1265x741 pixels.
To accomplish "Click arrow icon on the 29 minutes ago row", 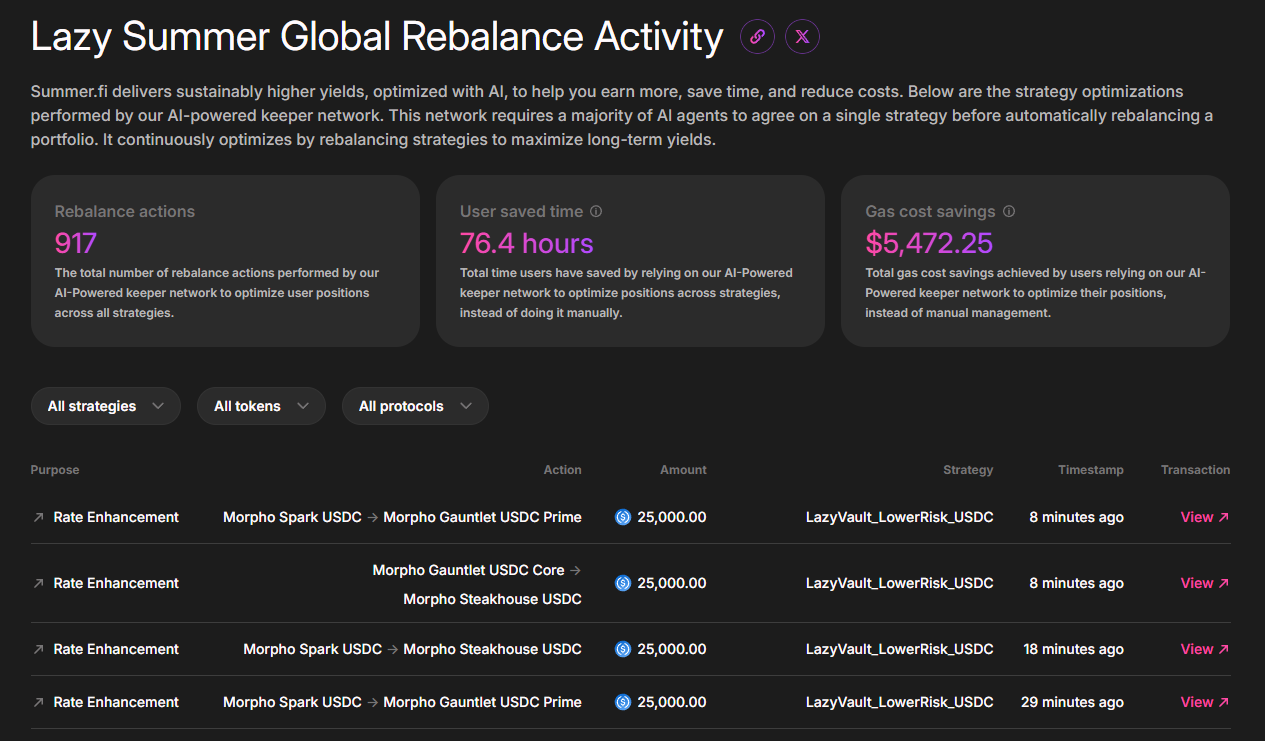I will point(38,702).
